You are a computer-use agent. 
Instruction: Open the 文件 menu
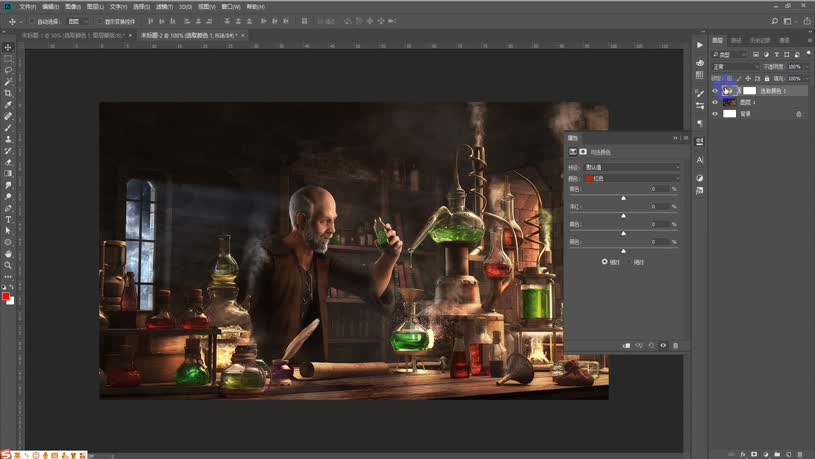[28, 7]
